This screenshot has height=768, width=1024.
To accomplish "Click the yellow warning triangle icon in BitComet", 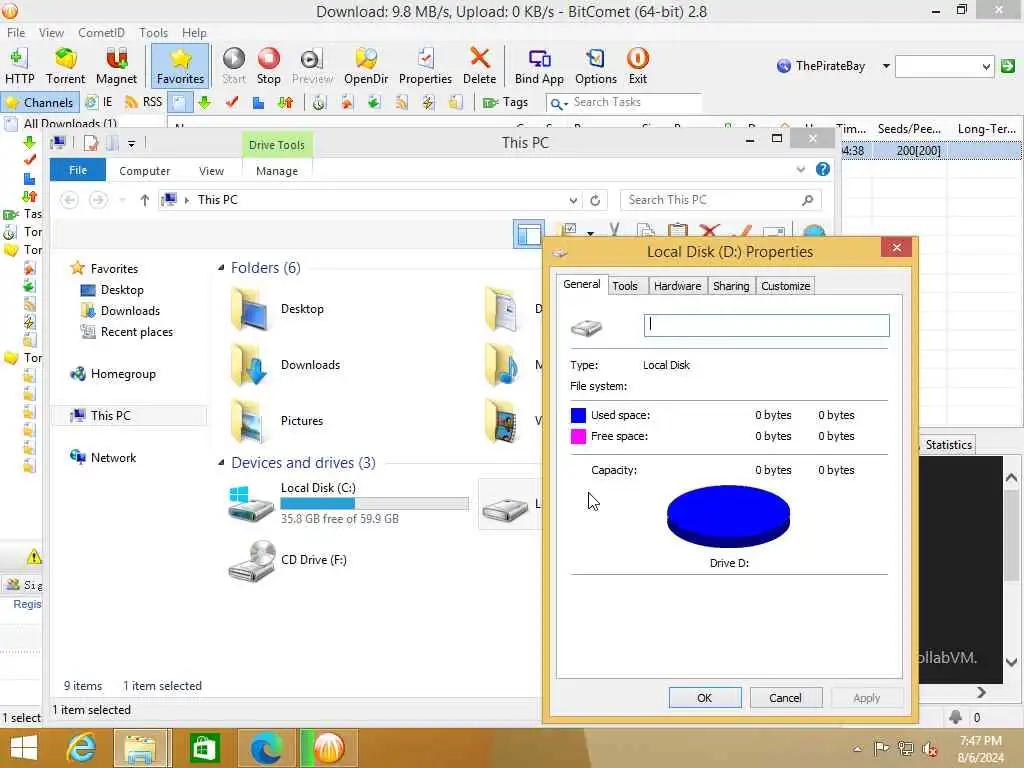I will 34,557.
